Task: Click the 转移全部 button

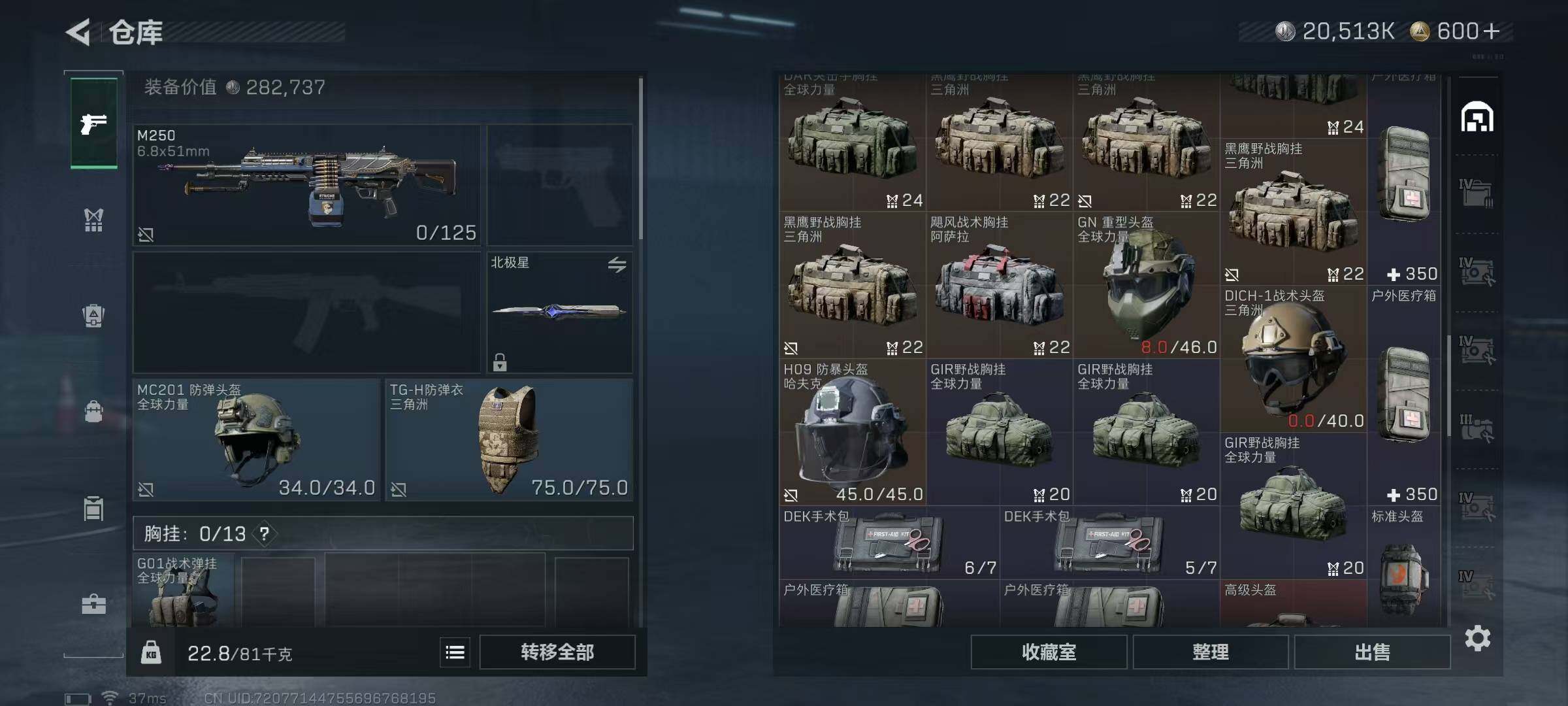Action: click(x=557, y=652)
